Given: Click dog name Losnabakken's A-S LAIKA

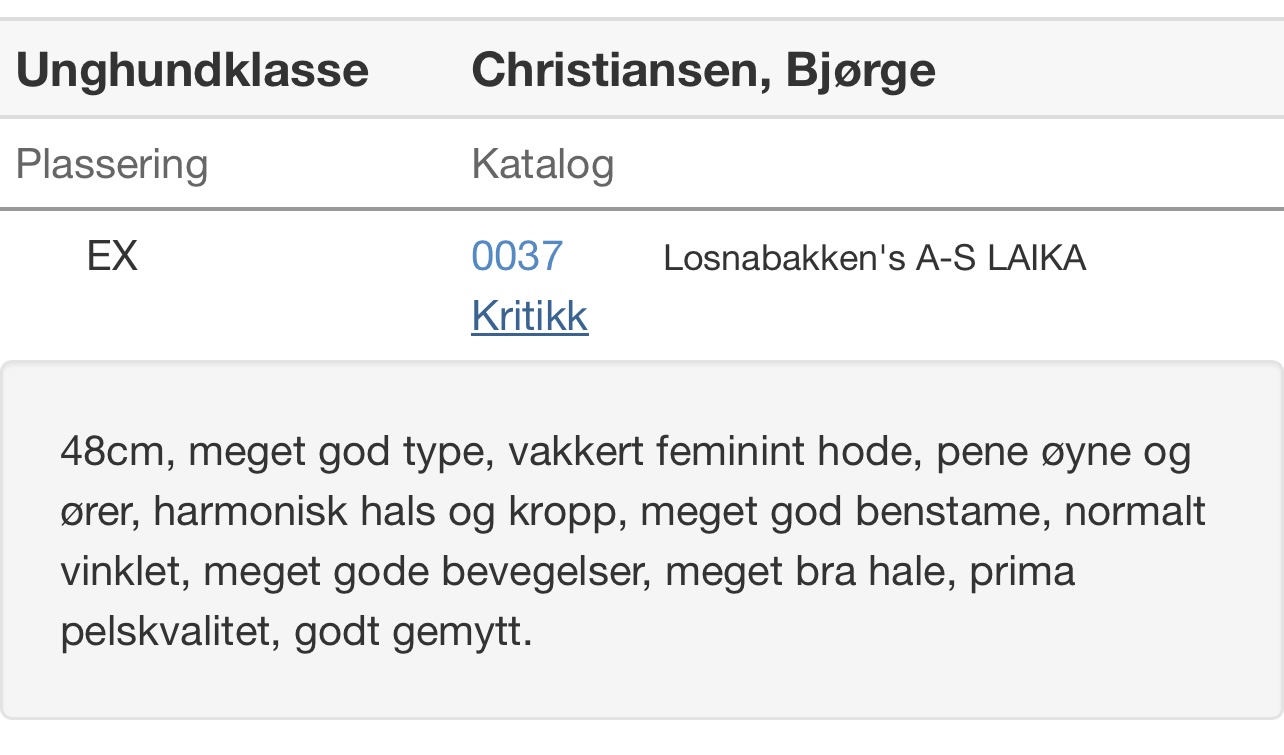Looking at the screenshot, I should 874,258.
